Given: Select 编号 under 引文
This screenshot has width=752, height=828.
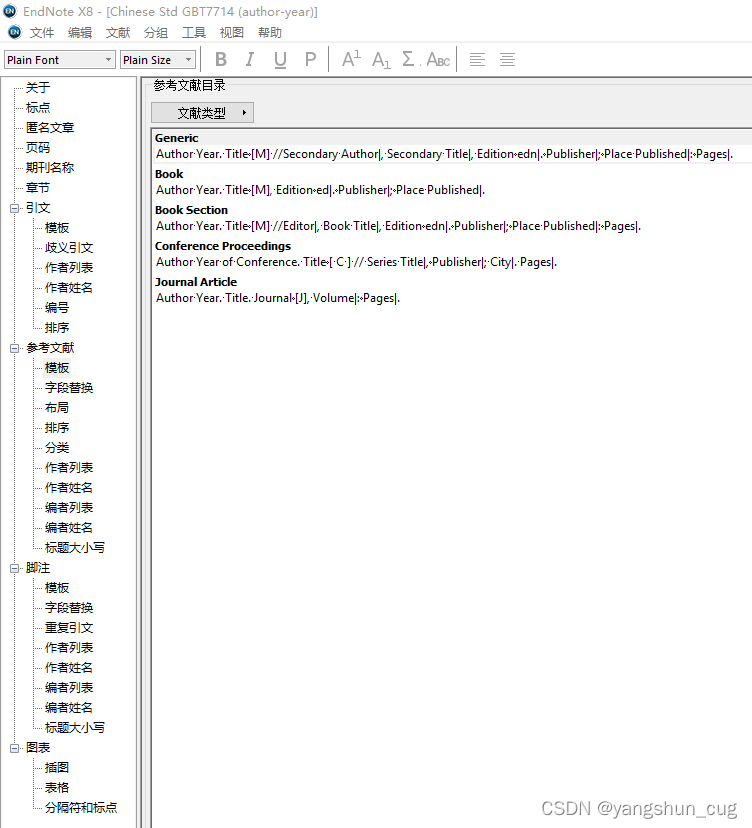Looking at the screenshot, I should (x=57, y=307).
